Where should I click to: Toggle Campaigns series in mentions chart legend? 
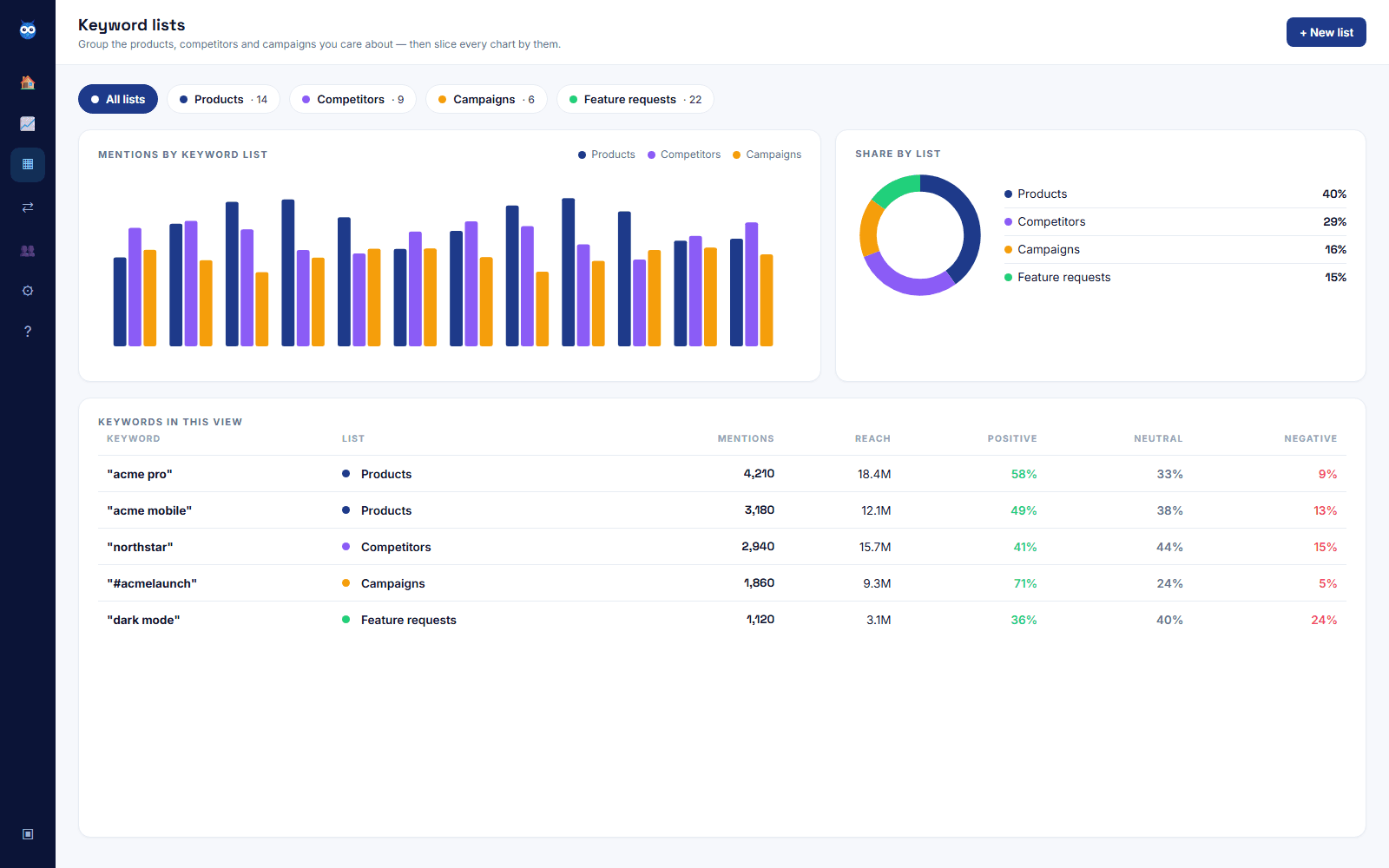(767, 155)
